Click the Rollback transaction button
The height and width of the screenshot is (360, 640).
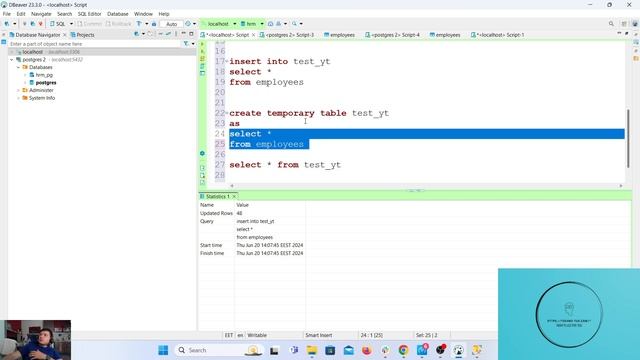[119, 24]
